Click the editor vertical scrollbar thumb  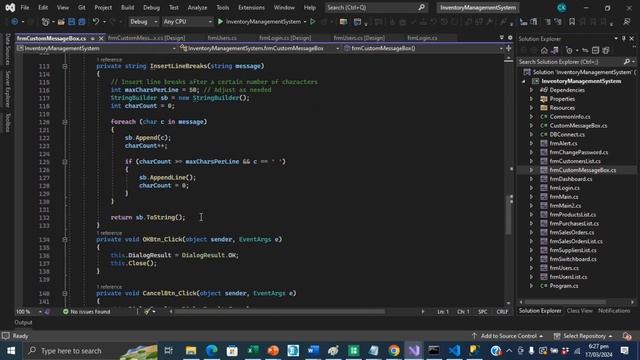[x=508, y=214]
